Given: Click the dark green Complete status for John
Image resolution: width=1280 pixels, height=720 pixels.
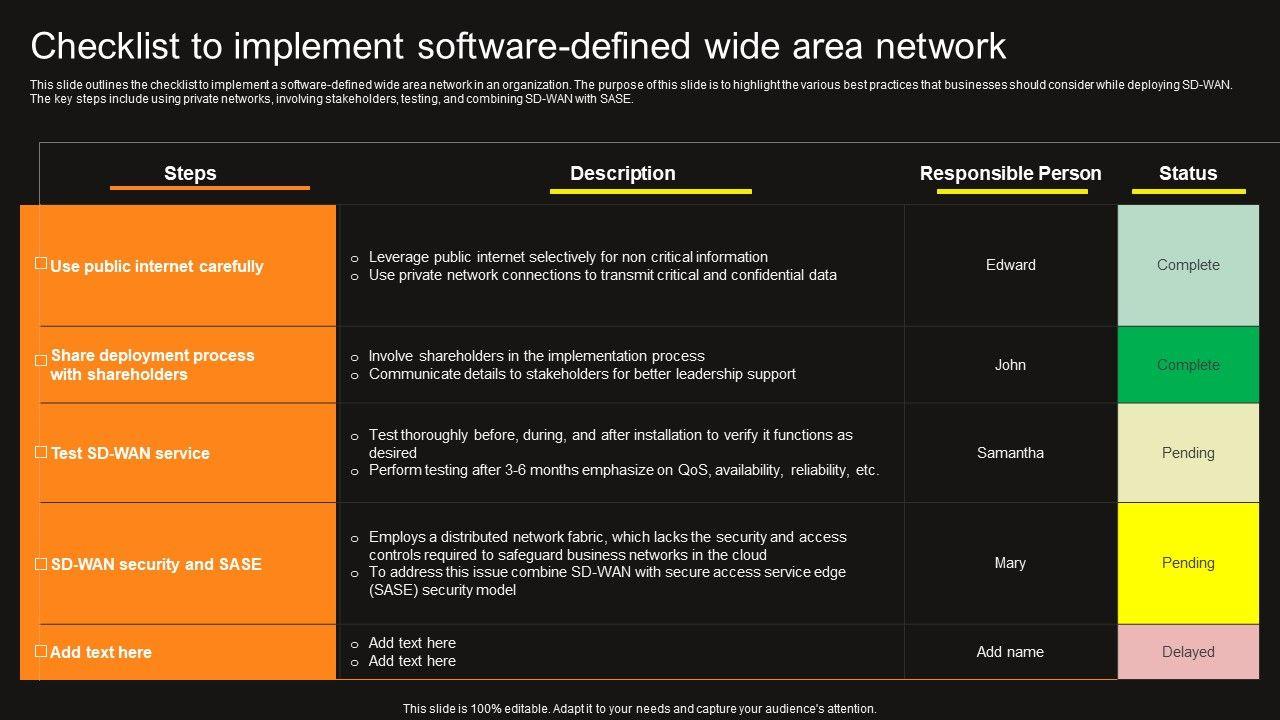Looking at the screenshot, I should click(x=1188, y=365).
